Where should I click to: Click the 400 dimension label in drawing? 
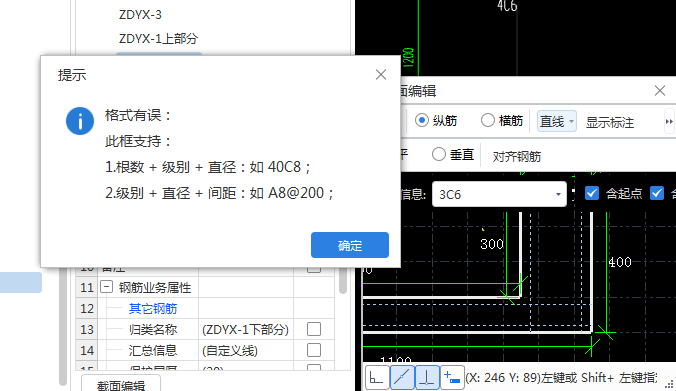point(620,262)
